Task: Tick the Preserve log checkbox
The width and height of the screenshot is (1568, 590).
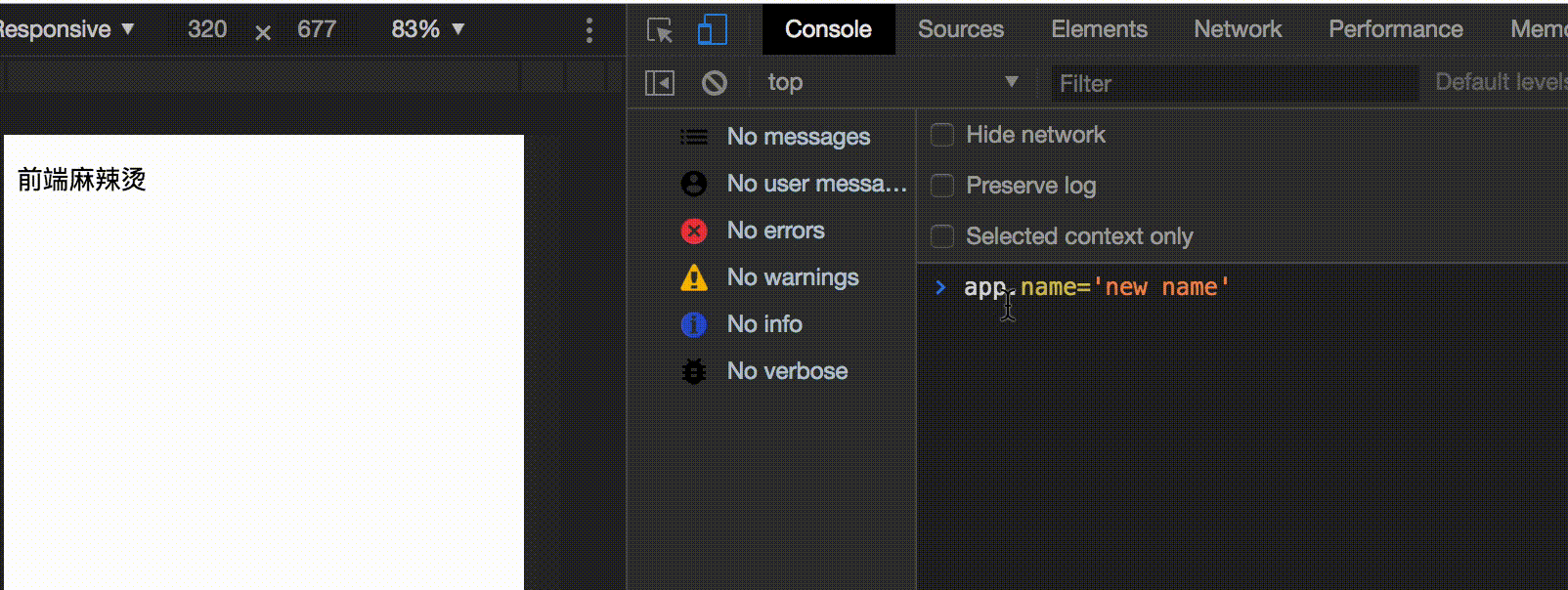Action: 942,186
